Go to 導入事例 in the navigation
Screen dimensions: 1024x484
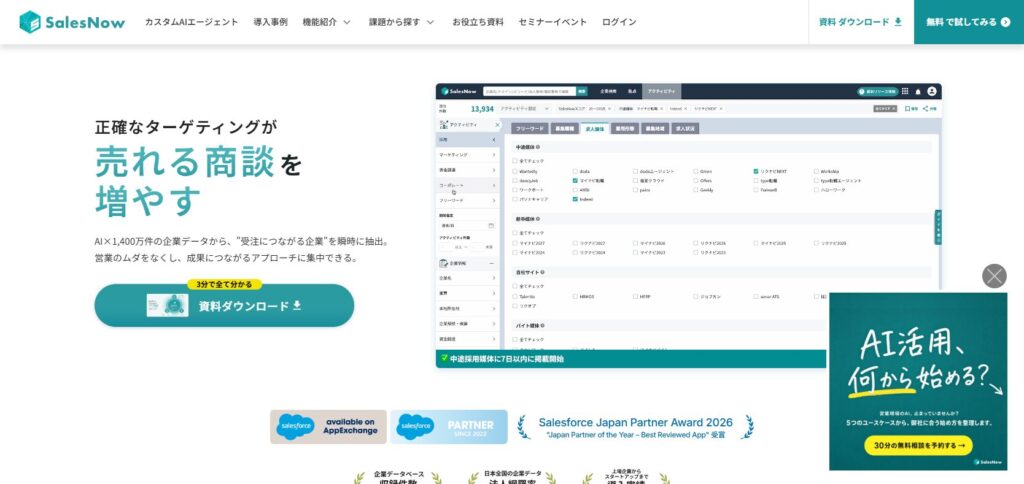(270, 22)
